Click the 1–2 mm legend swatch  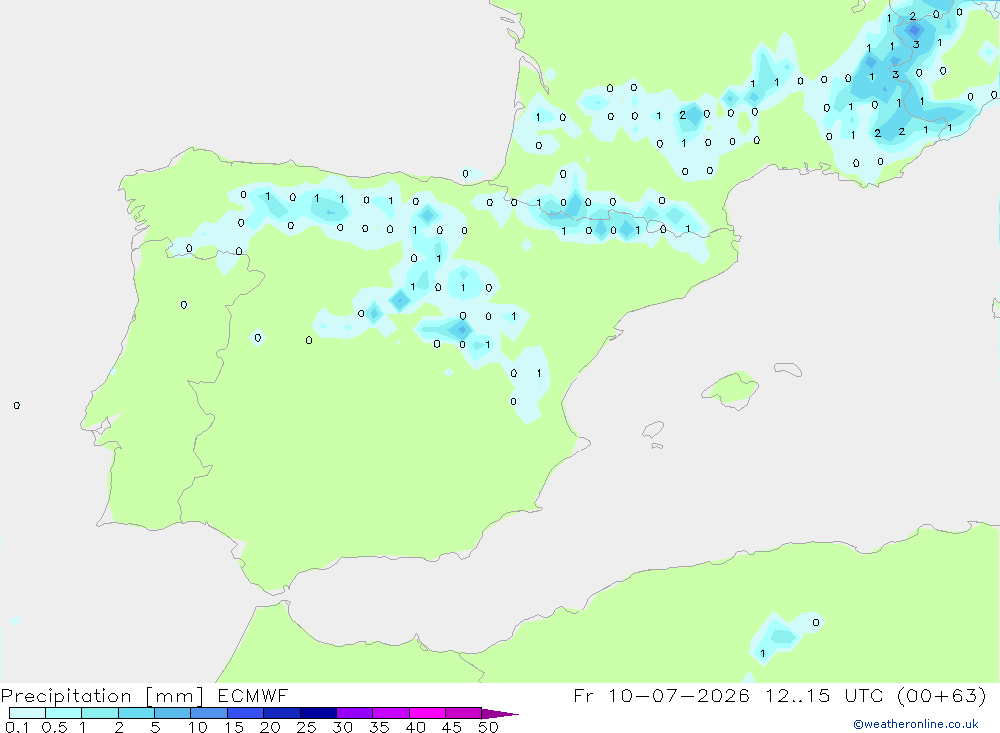[100, 713]
